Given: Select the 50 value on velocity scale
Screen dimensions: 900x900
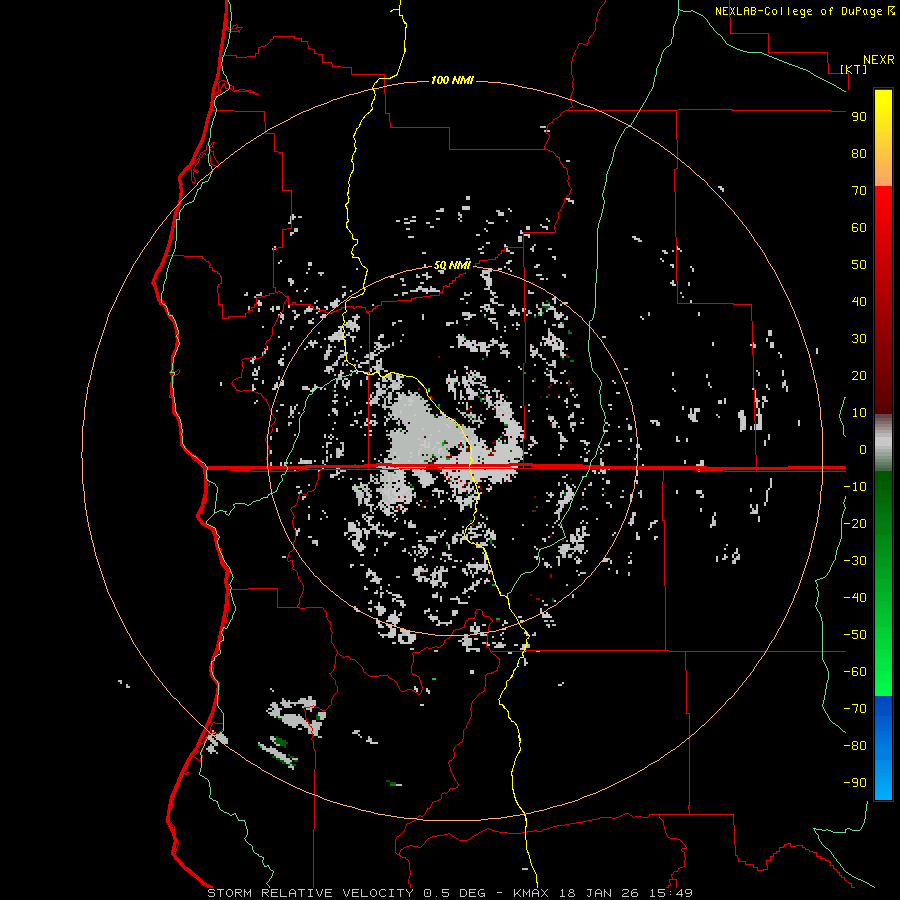Looking at the screenshot, I should (x=859, y=265).
